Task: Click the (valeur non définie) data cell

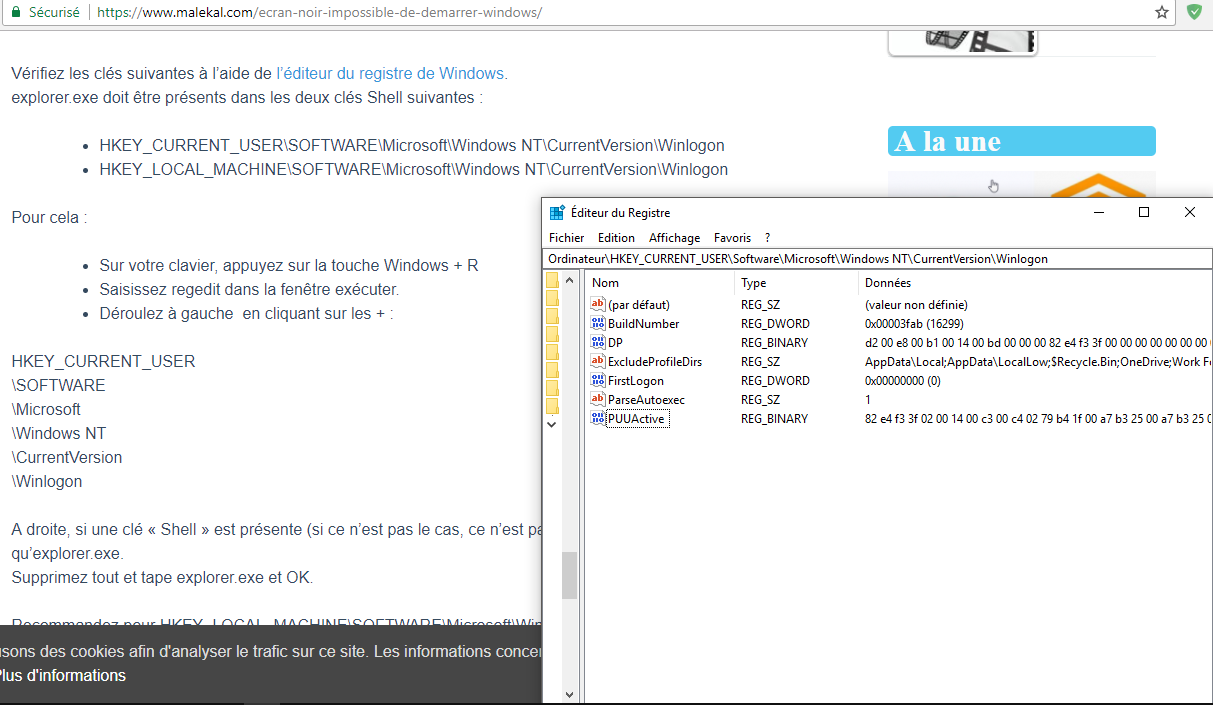Action: pyautogui.click(x=916, y=305)
